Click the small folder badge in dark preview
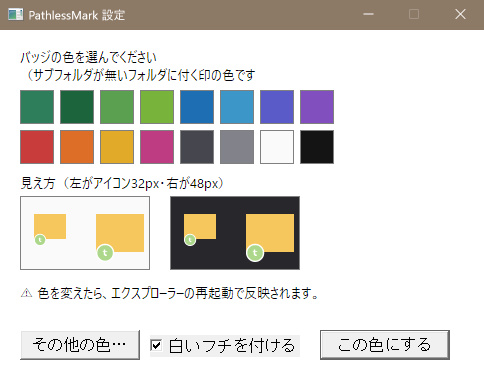Viewport: 484px width, 381px height. [190, 239]
